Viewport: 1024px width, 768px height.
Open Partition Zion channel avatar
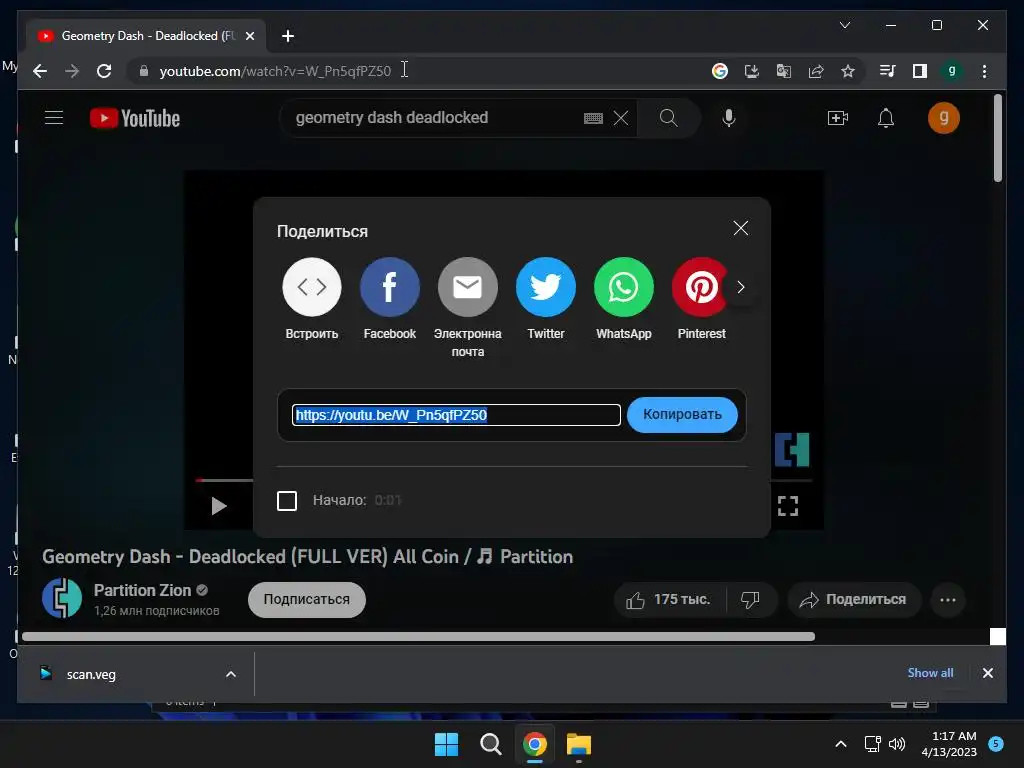62,598
